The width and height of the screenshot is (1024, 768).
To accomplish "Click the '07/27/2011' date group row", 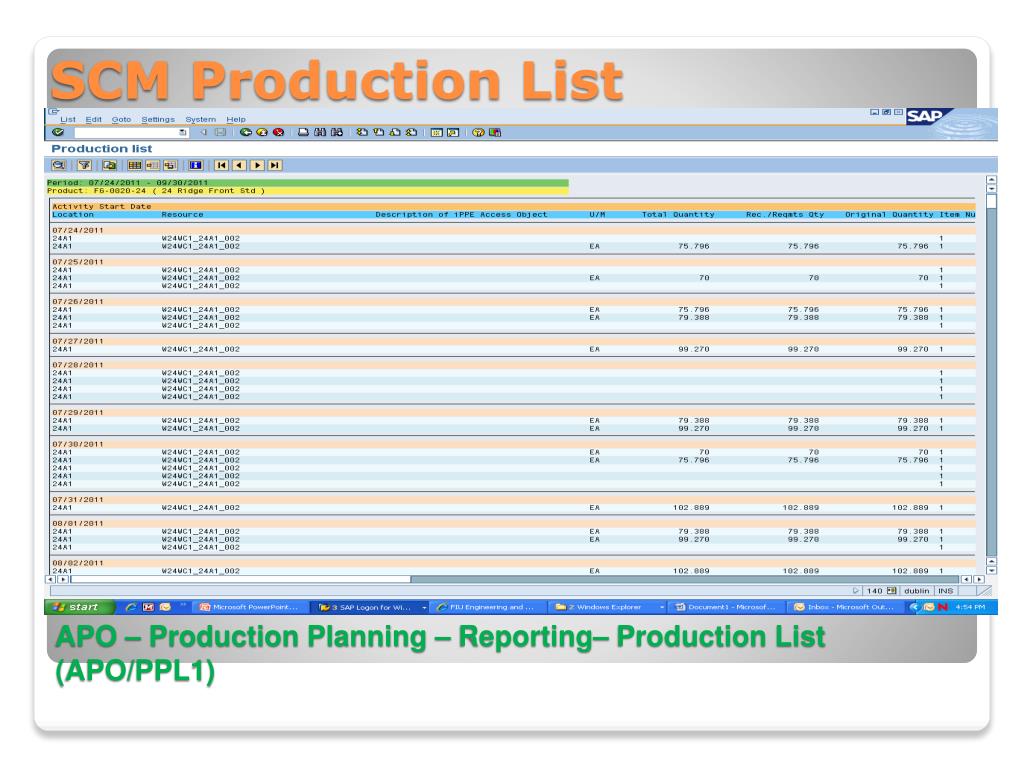I will tap(513, 341).
